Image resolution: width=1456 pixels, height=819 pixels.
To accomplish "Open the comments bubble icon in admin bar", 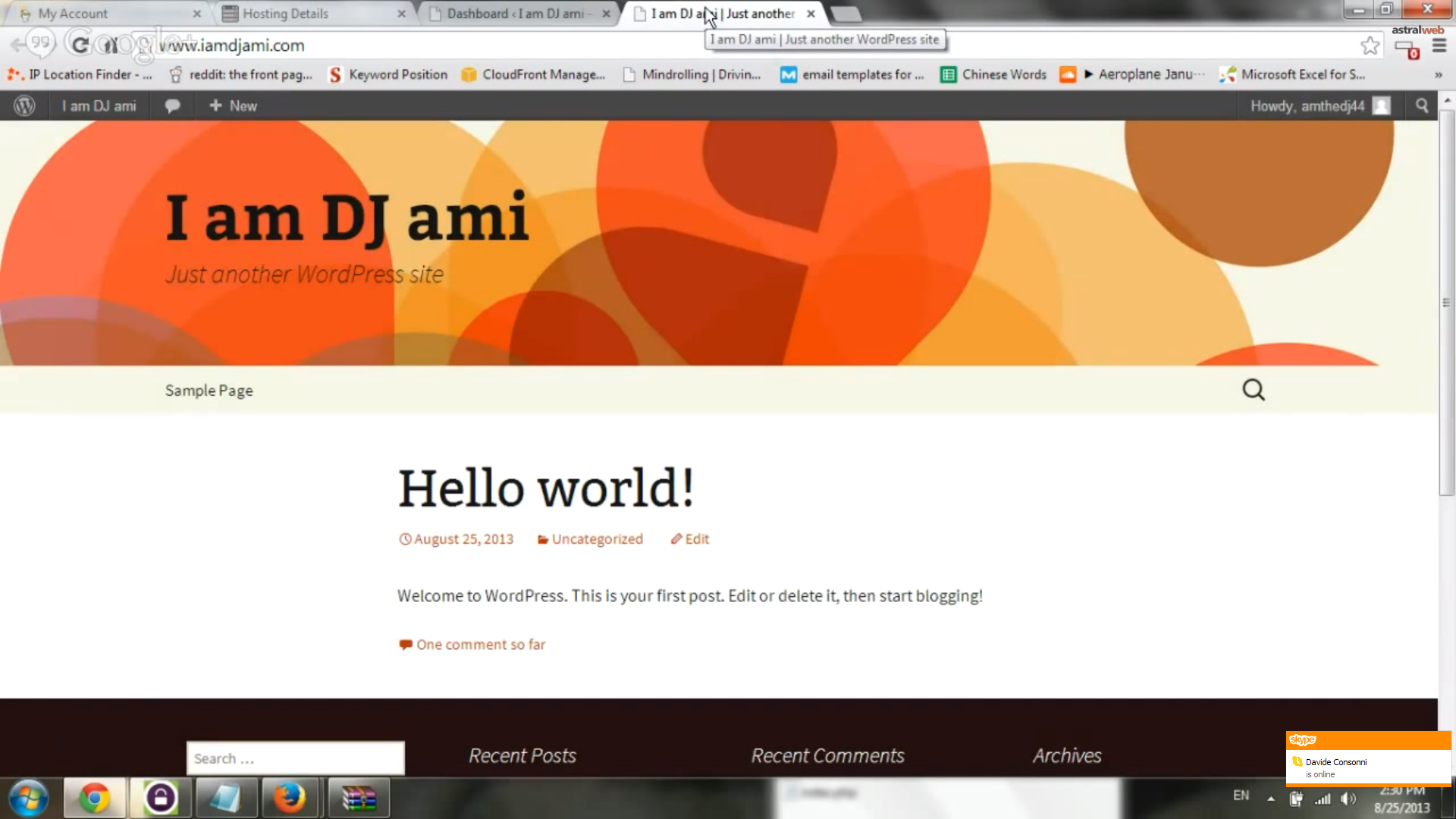I will [172, 106].
